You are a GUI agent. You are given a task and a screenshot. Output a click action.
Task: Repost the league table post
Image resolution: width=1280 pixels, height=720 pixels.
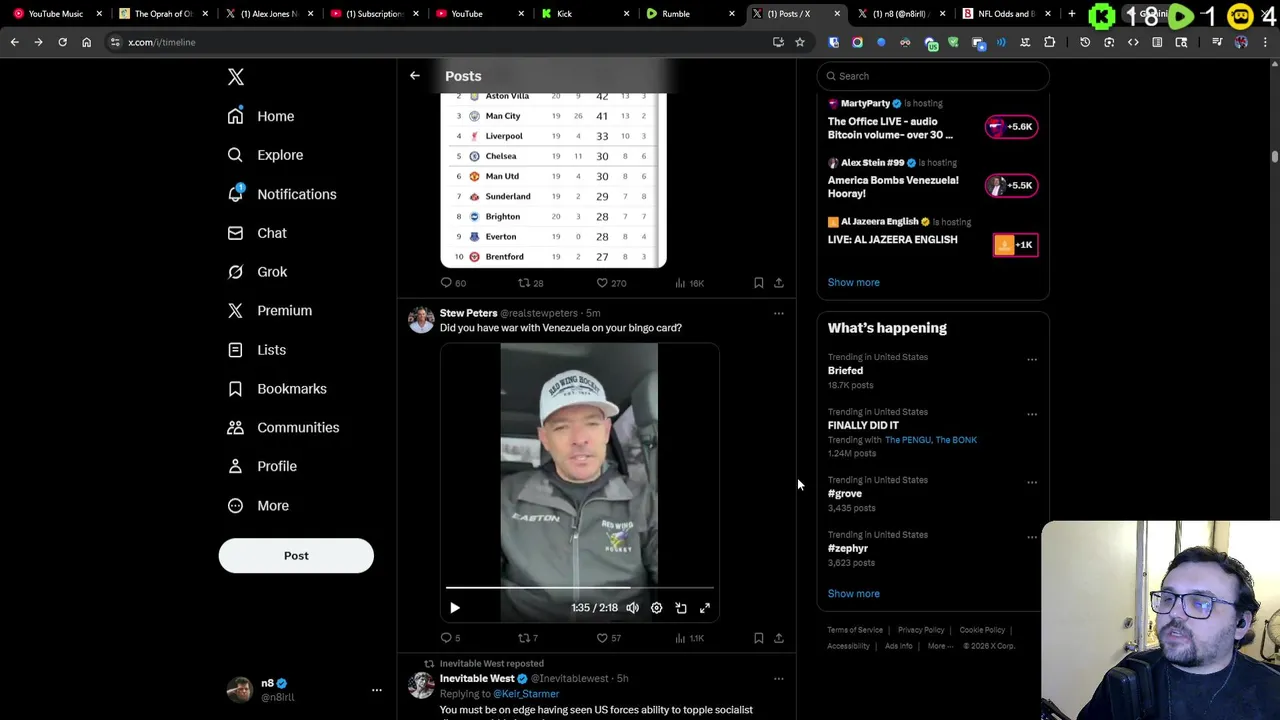(x=530, y=283)
